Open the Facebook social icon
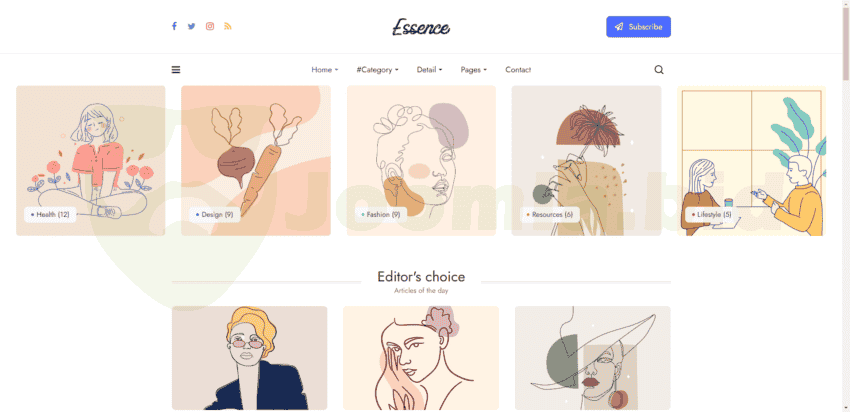 tap(174, 26)
